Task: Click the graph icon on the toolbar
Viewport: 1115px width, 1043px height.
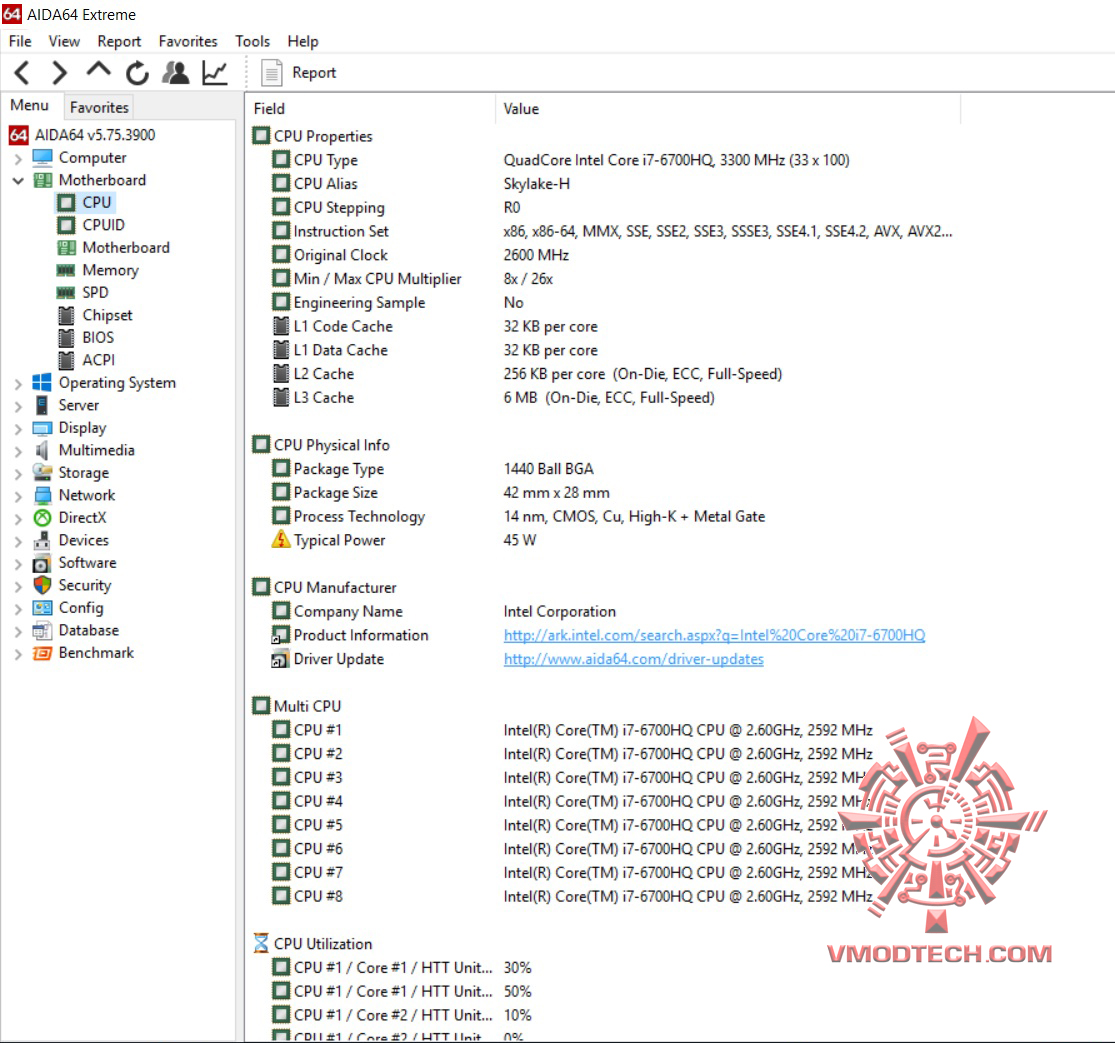Action: (x=213, y=72)
